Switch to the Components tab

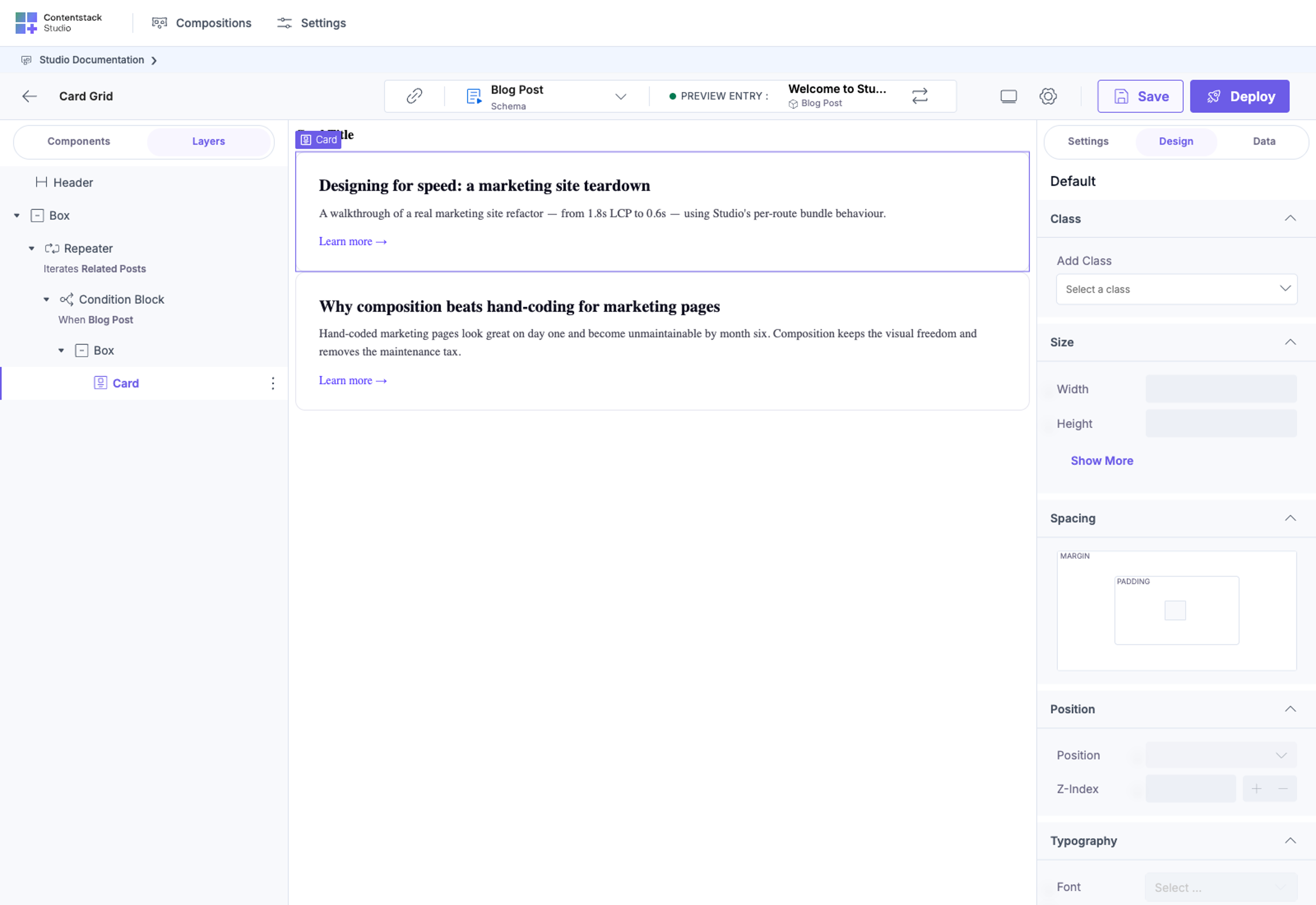pyautogui.click(x=79, y=141)
